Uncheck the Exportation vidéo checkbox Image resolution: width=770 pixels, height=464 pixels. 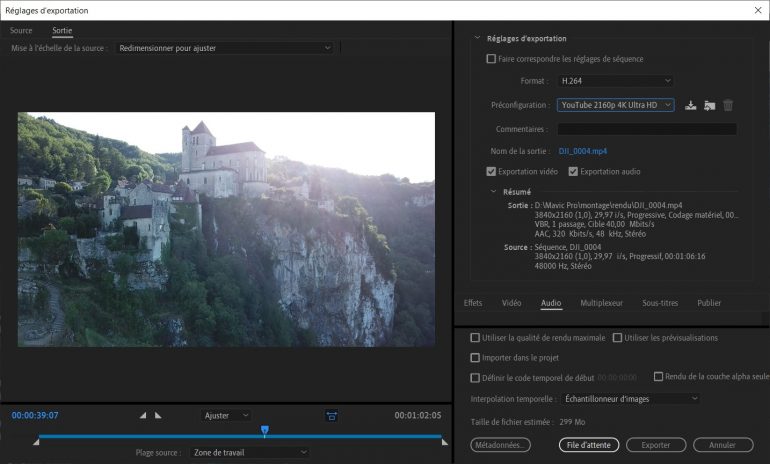[x=490, y=172]
